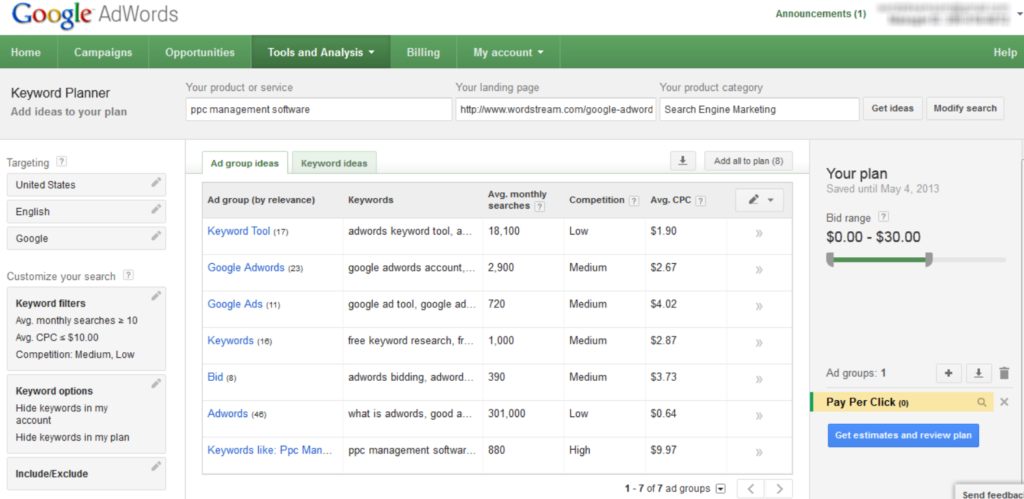
Task: Go to Home tab
Action: [x=26, y=52]
